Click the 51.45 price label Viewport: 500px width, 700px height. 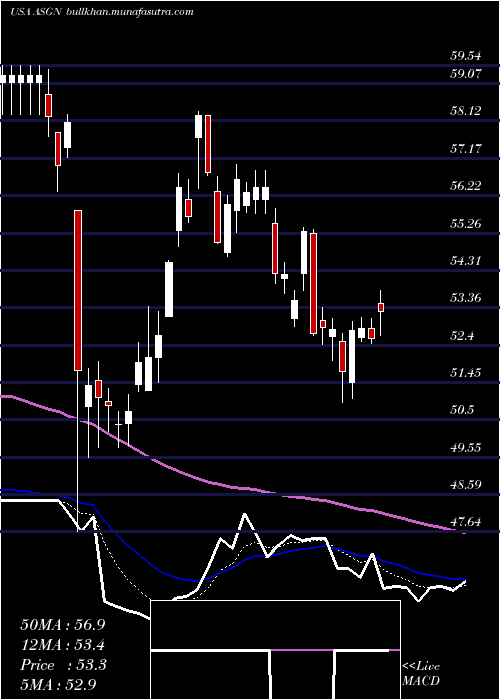[x=466, y=372]
